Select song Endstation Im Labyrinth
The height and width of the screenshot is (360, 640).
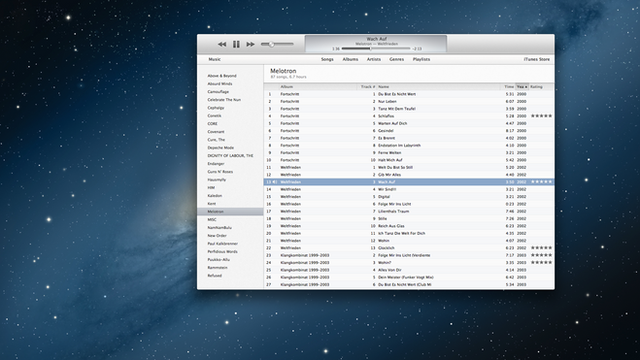(x=399, y=145)
